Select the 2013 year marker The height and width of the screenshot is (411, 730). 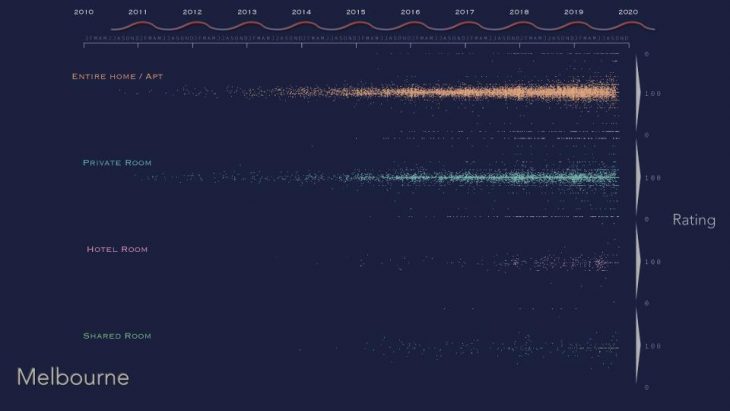247,12
